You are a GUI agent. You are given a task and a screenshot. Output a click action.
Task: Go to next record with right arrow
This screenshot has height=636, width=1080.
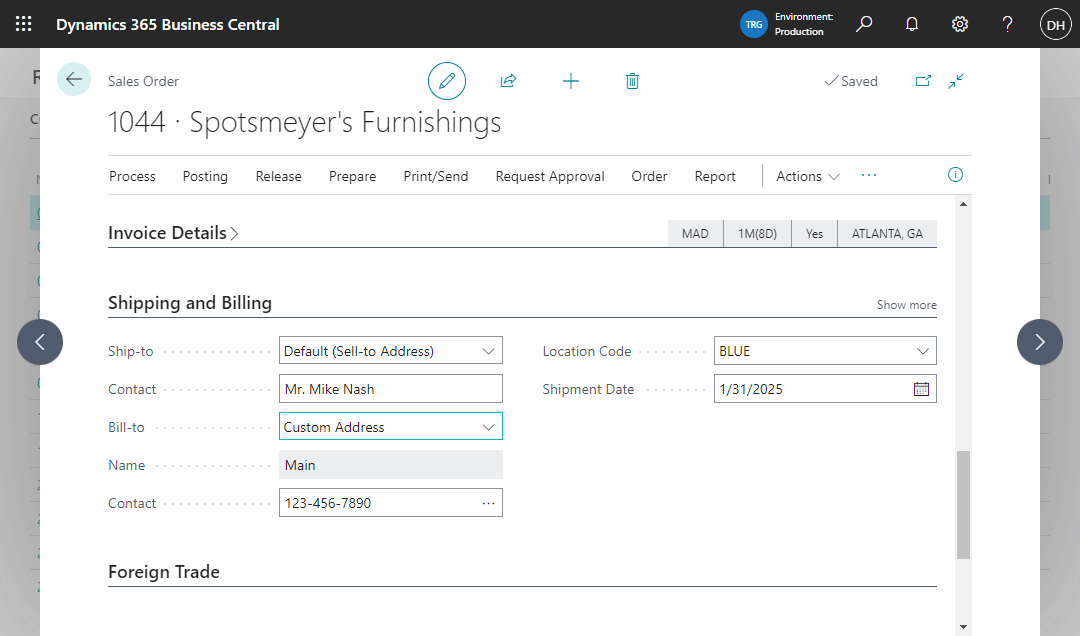[x=1040, y=342]
